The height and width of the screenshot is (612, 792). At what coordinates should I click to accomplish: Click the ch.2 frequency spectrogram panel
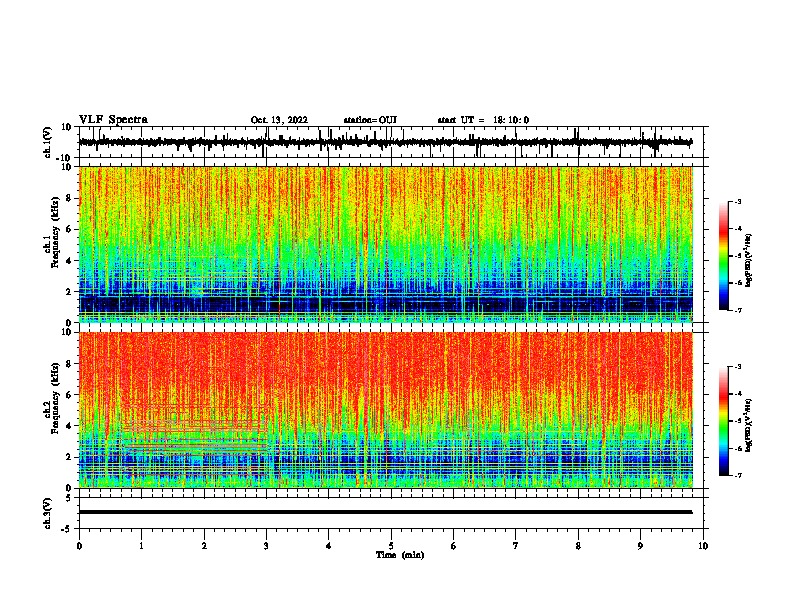(x=386, y=410)
